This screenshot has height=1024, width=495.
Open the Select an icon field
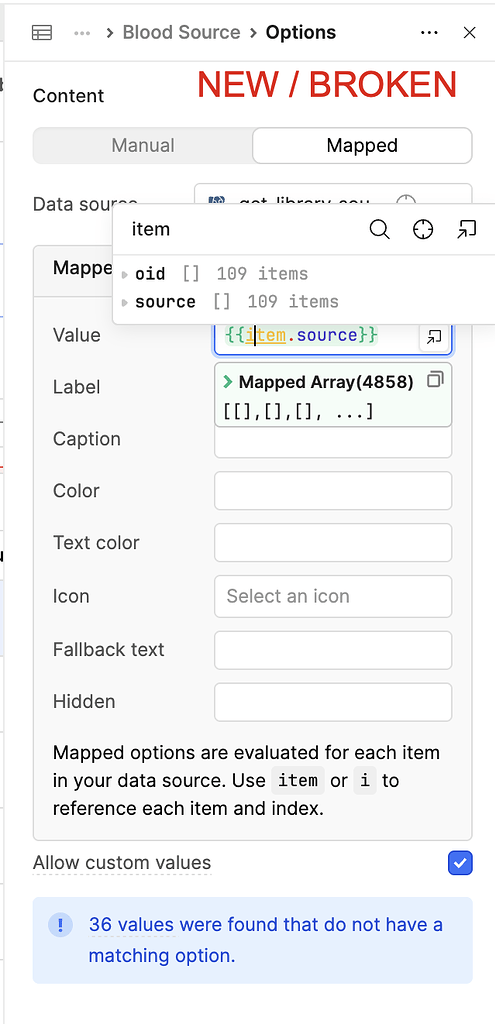[333, 596]
